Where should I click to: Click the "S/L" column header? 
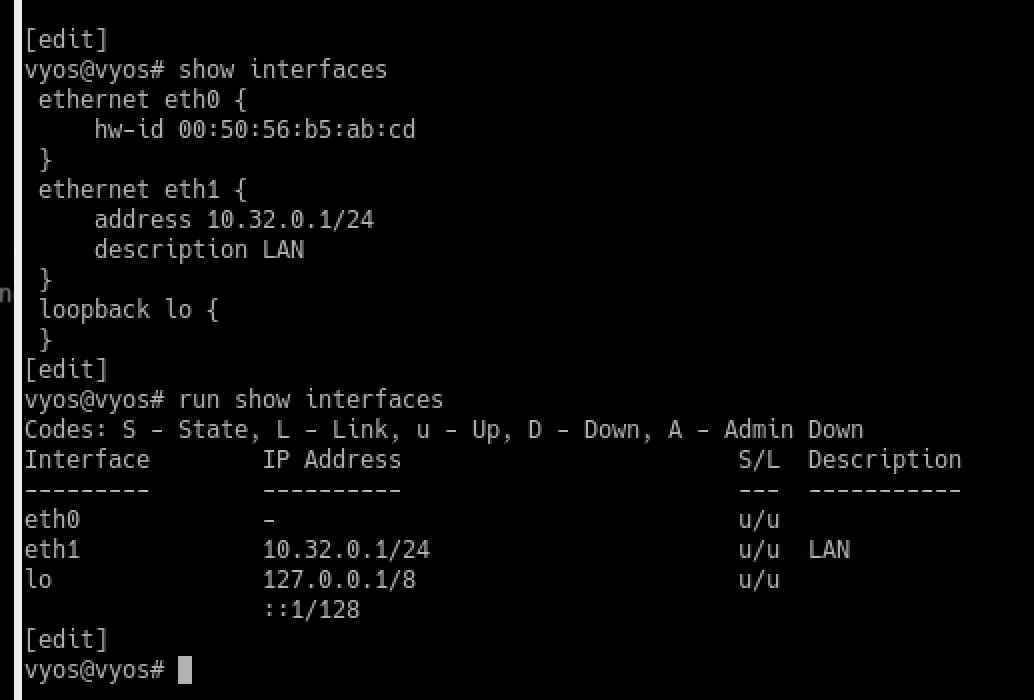tap(759, 460)
